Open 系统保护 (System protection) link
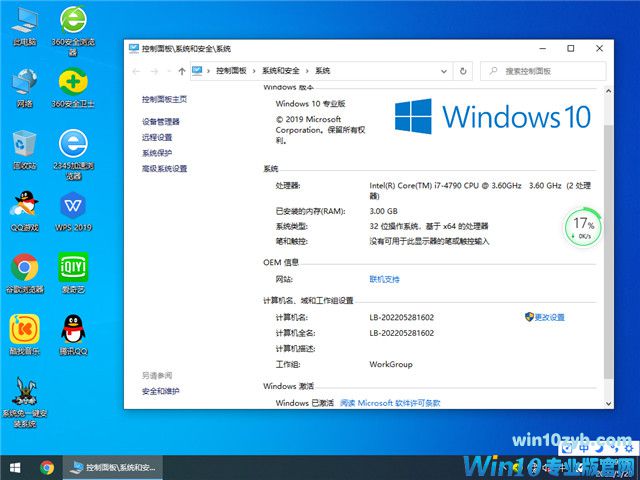This screenshot has width=640, height=480. coord(157,153)
